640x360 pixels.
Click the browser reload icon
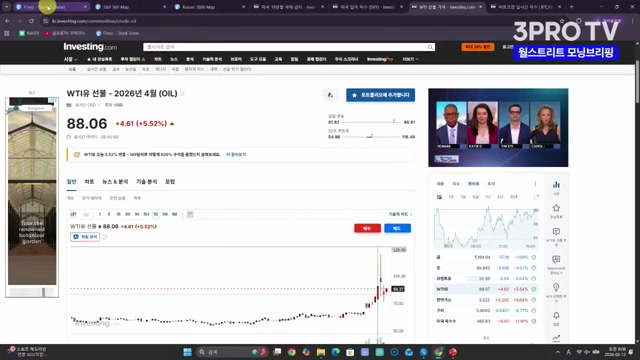pyautogui.click(x=31, y=21)
